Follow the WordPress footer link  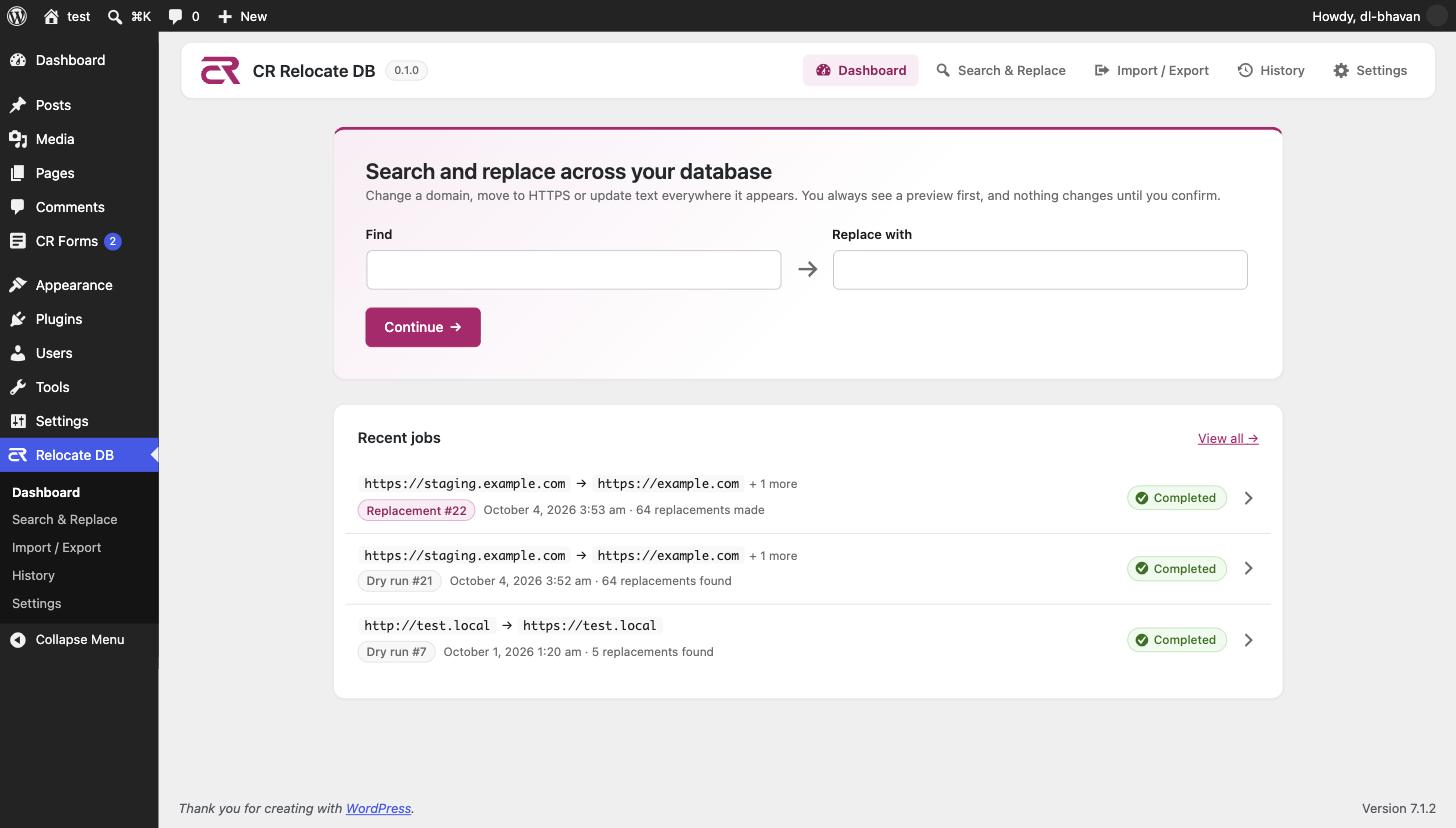(x=378, y=808)
